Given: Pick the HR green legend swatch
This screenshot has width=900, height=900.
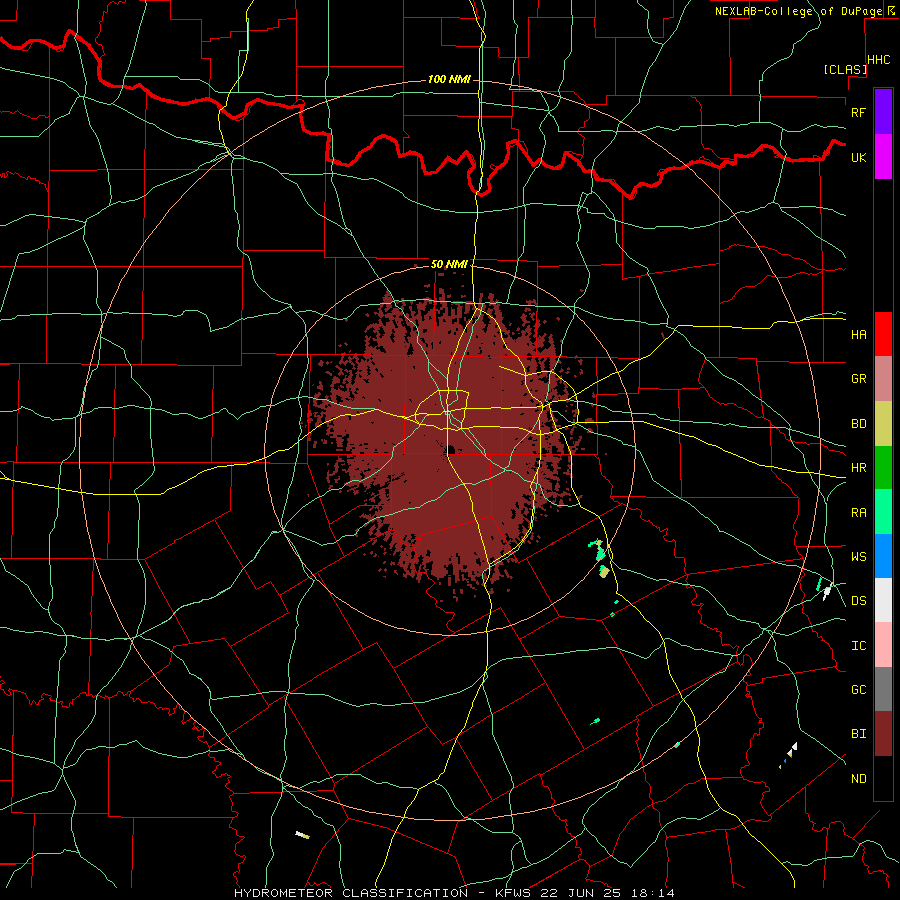Looking at the screenshot, I should click(x=883, y=467).
